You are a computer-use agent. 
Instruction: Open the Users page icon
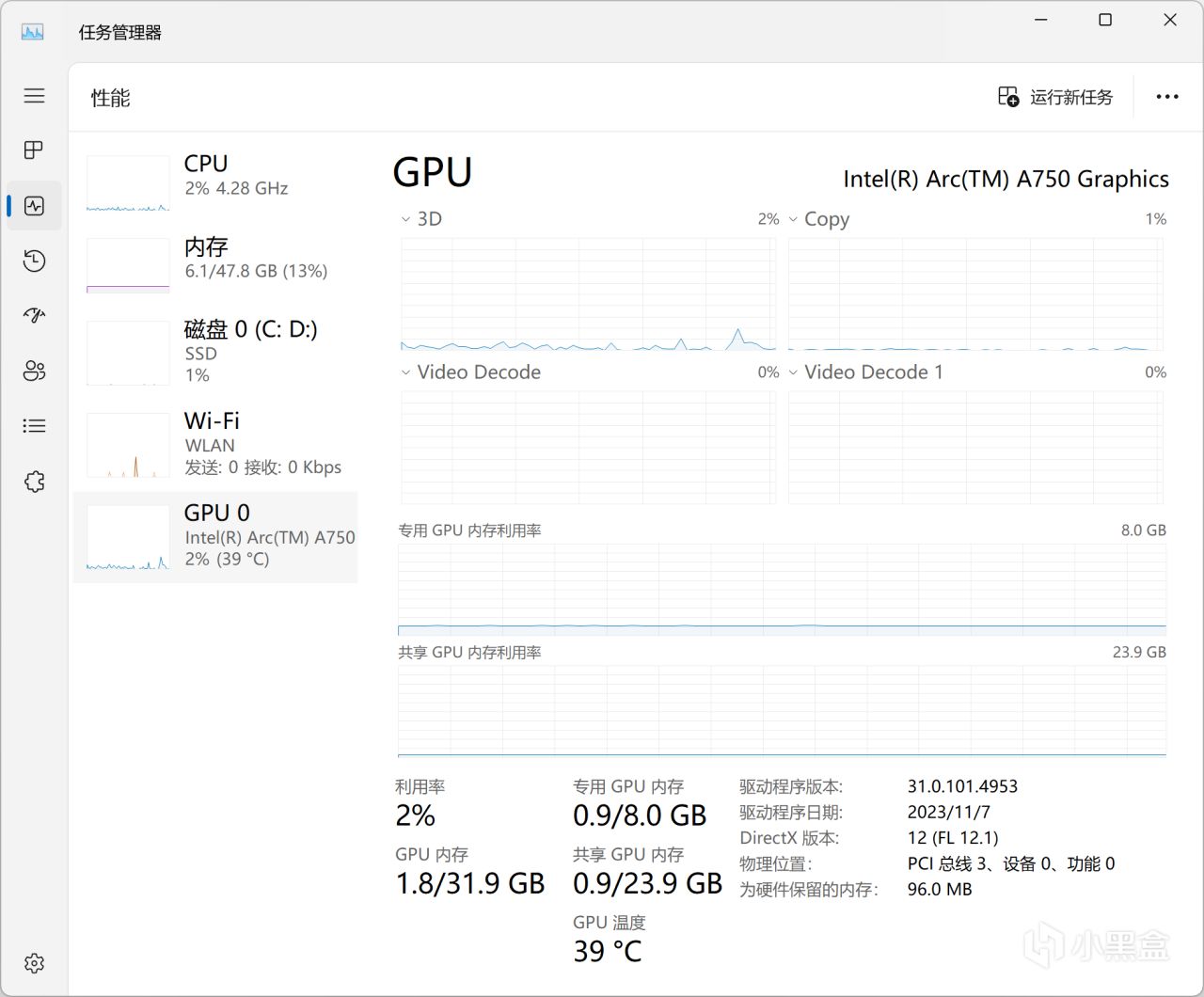[x=35, y=371]
